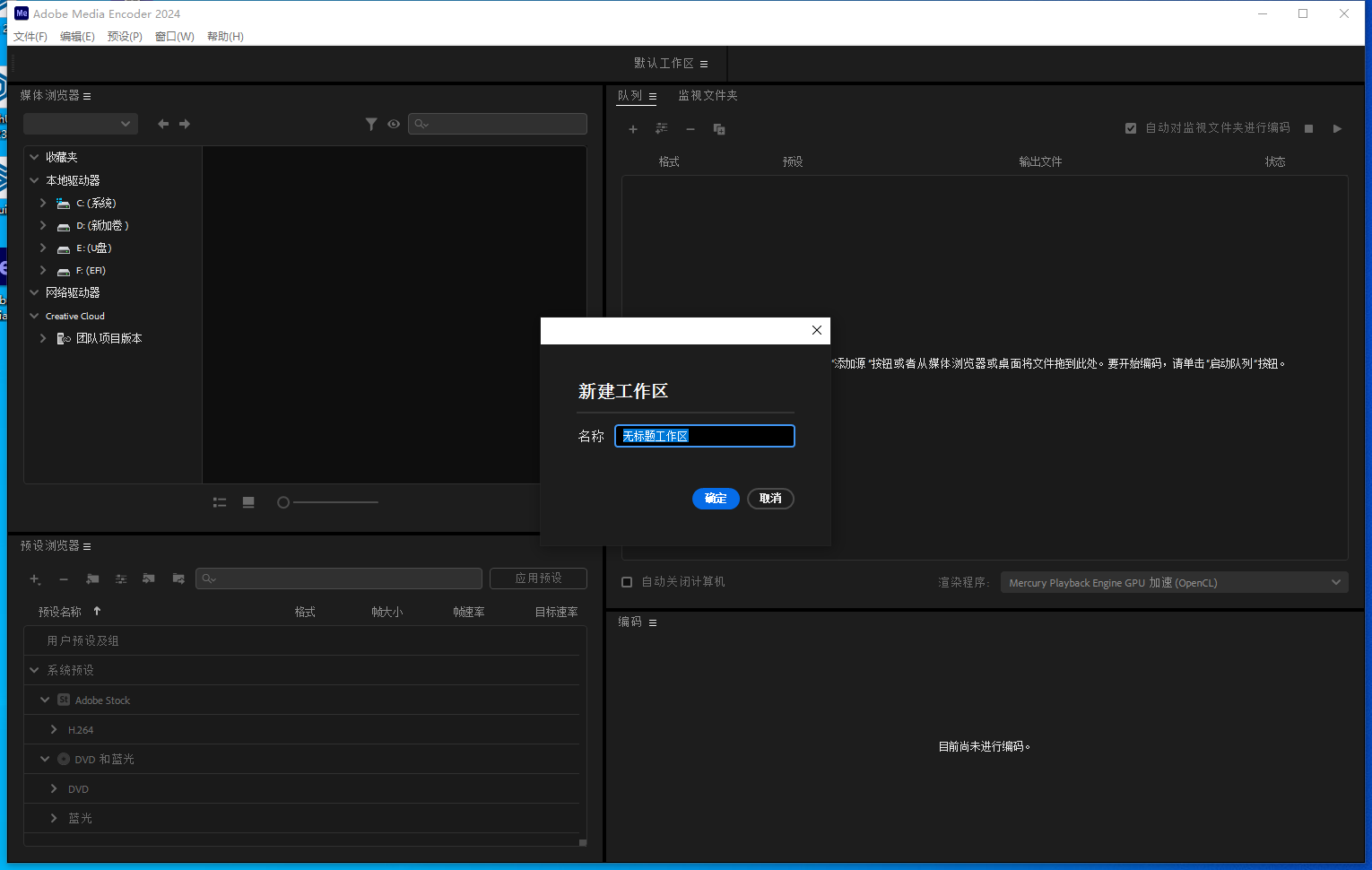Screen dimensions: 1372x870
Task: Expand the D: (新加卷) drive
Action: pyautogui.click(x=43, y=225)
